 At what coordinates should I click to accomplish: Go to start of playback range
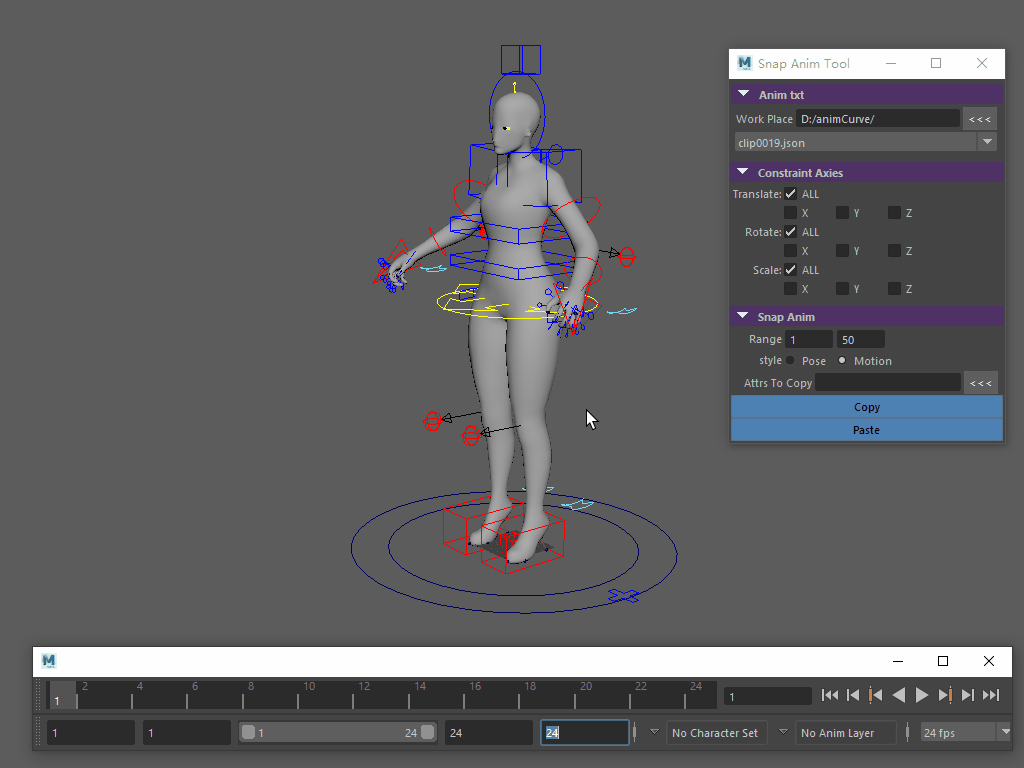click(830, 695)
